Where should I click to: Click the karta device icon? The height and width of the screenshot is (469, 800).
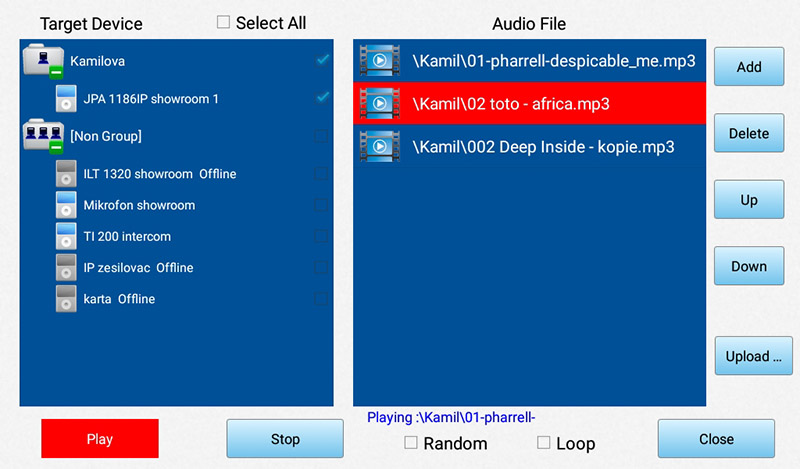[67, 298]
